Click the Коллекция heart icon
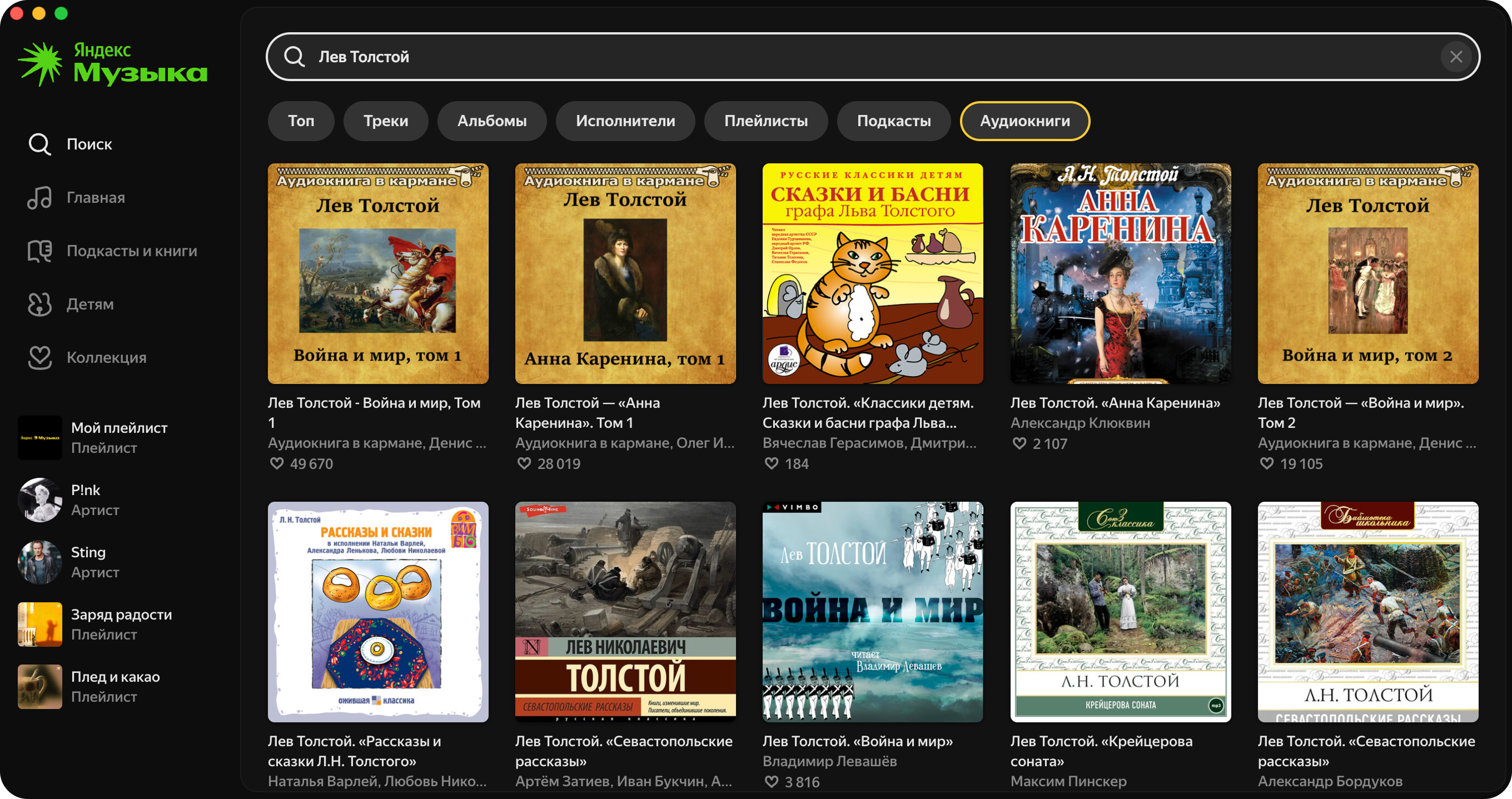The height and width of the screenshot is (799, 1512). coord(39,358)
